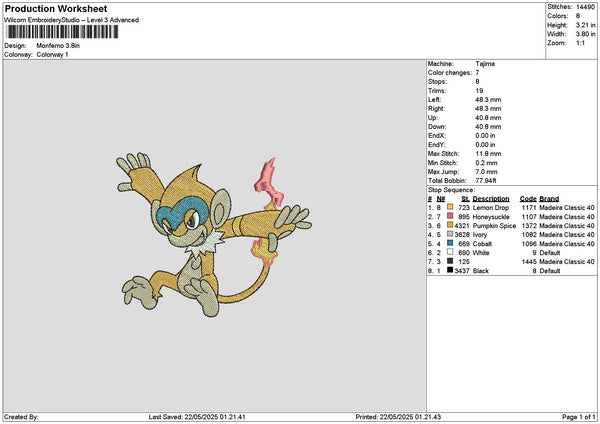Click stitch count '3437' for Black

462,271
